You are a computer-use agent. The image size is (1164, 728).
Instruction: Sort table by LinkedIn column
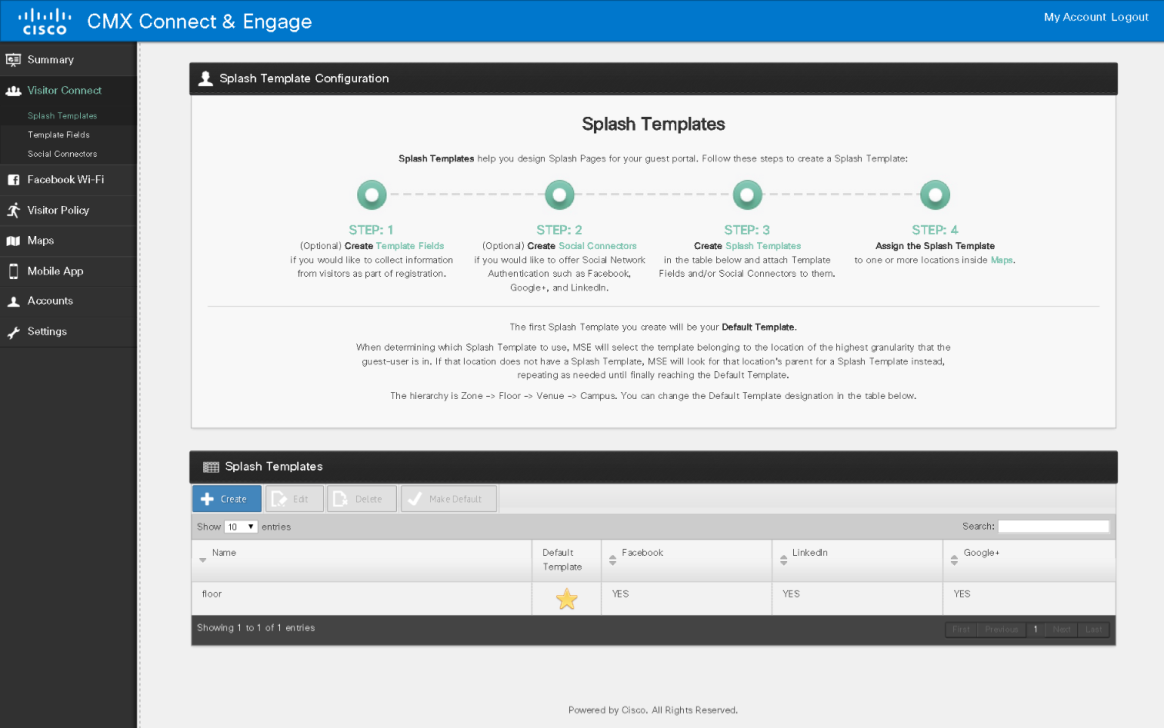pos(809,553)
